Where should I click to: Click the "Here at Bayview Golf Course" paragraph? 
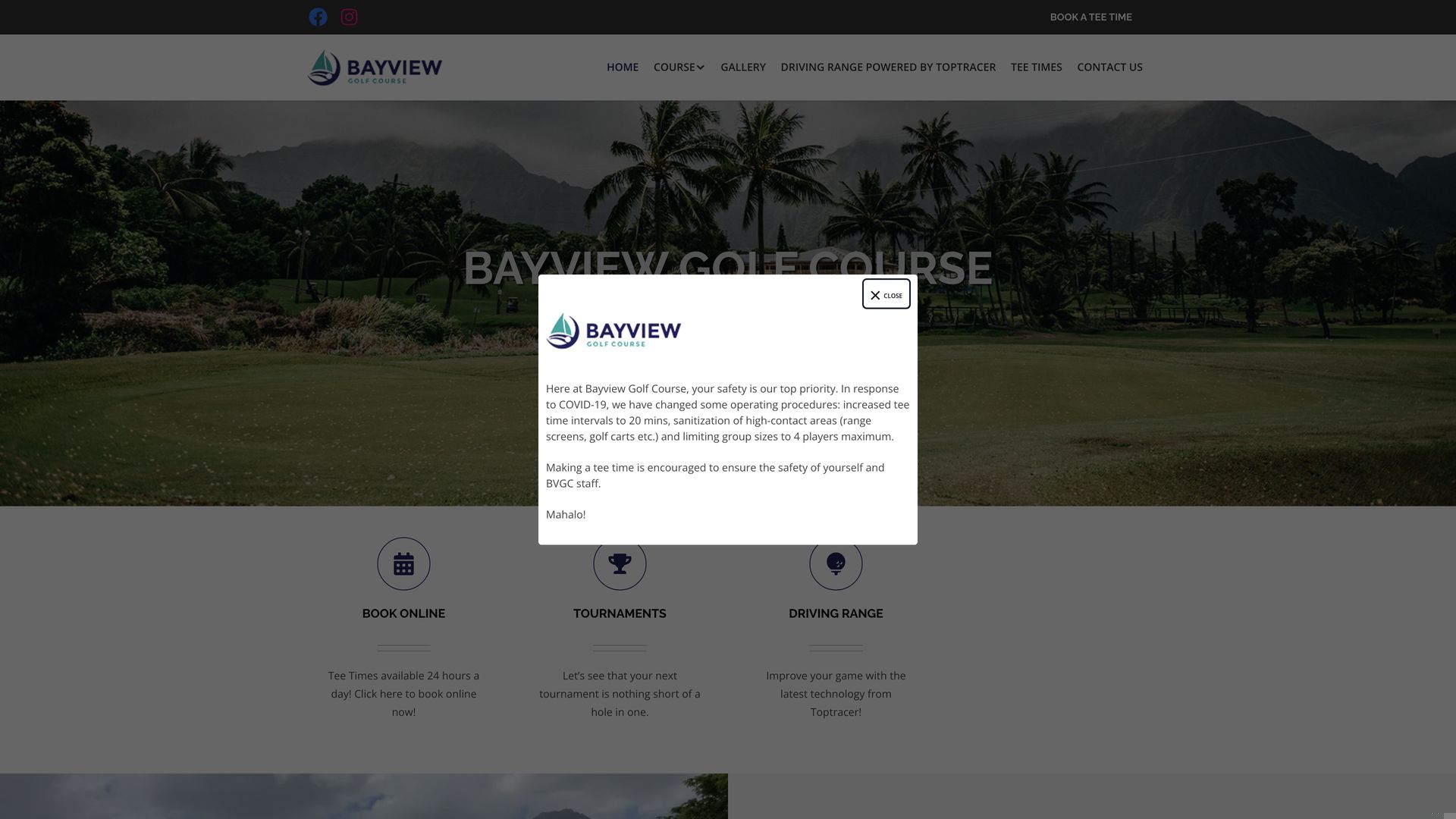pos(727,413)
